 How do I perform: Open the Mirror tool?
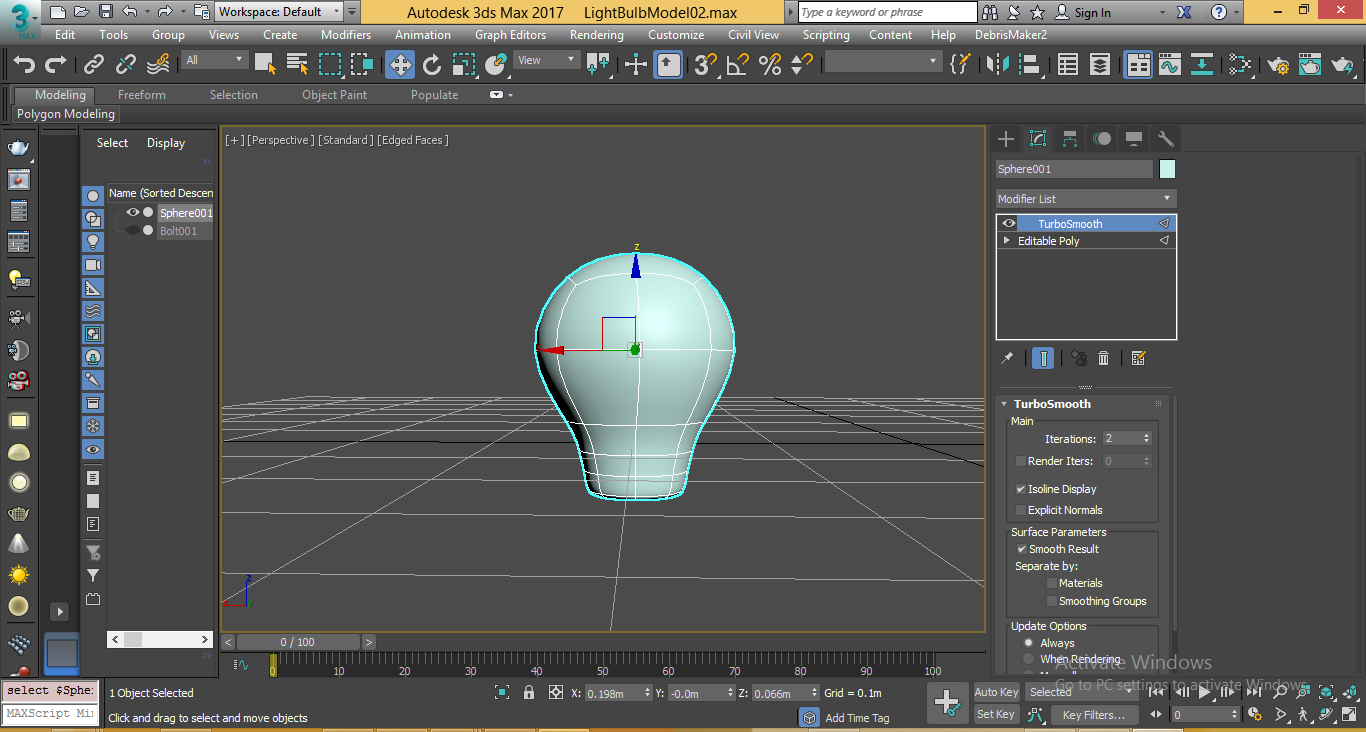(x=997, y=64)
